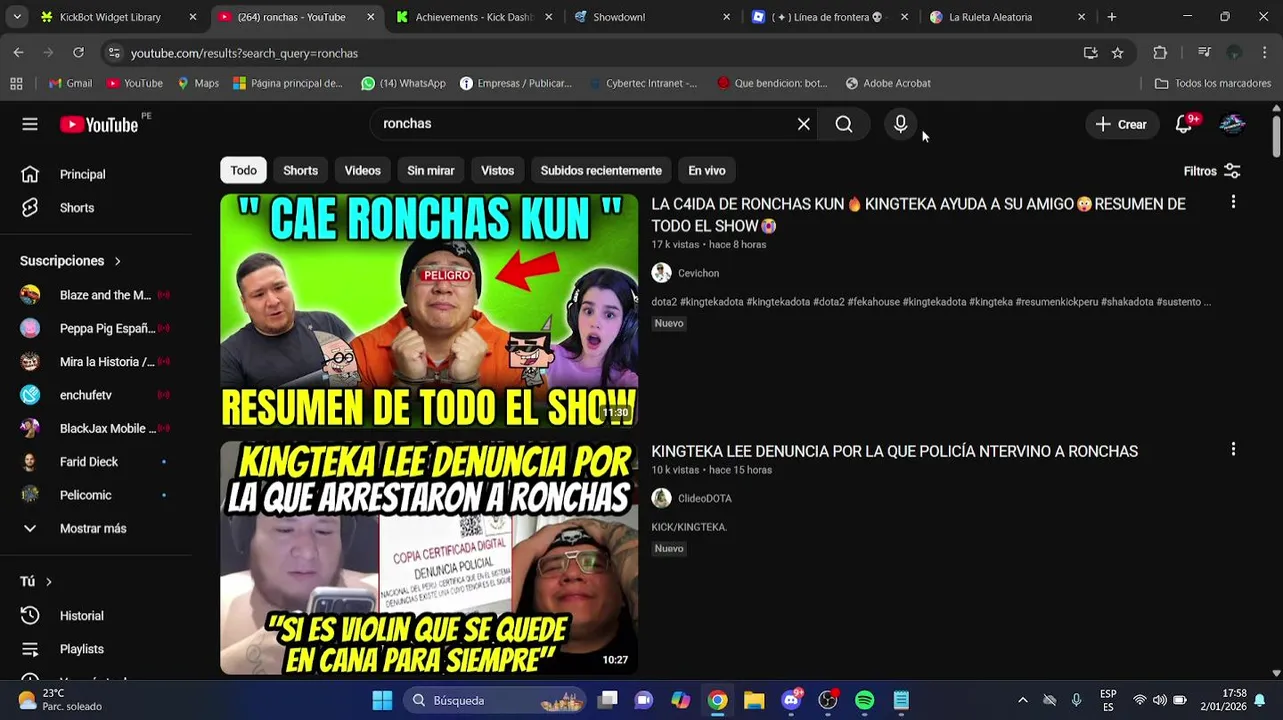Open the ClideoDOTA channel avatar

click(x=661, y=498)
